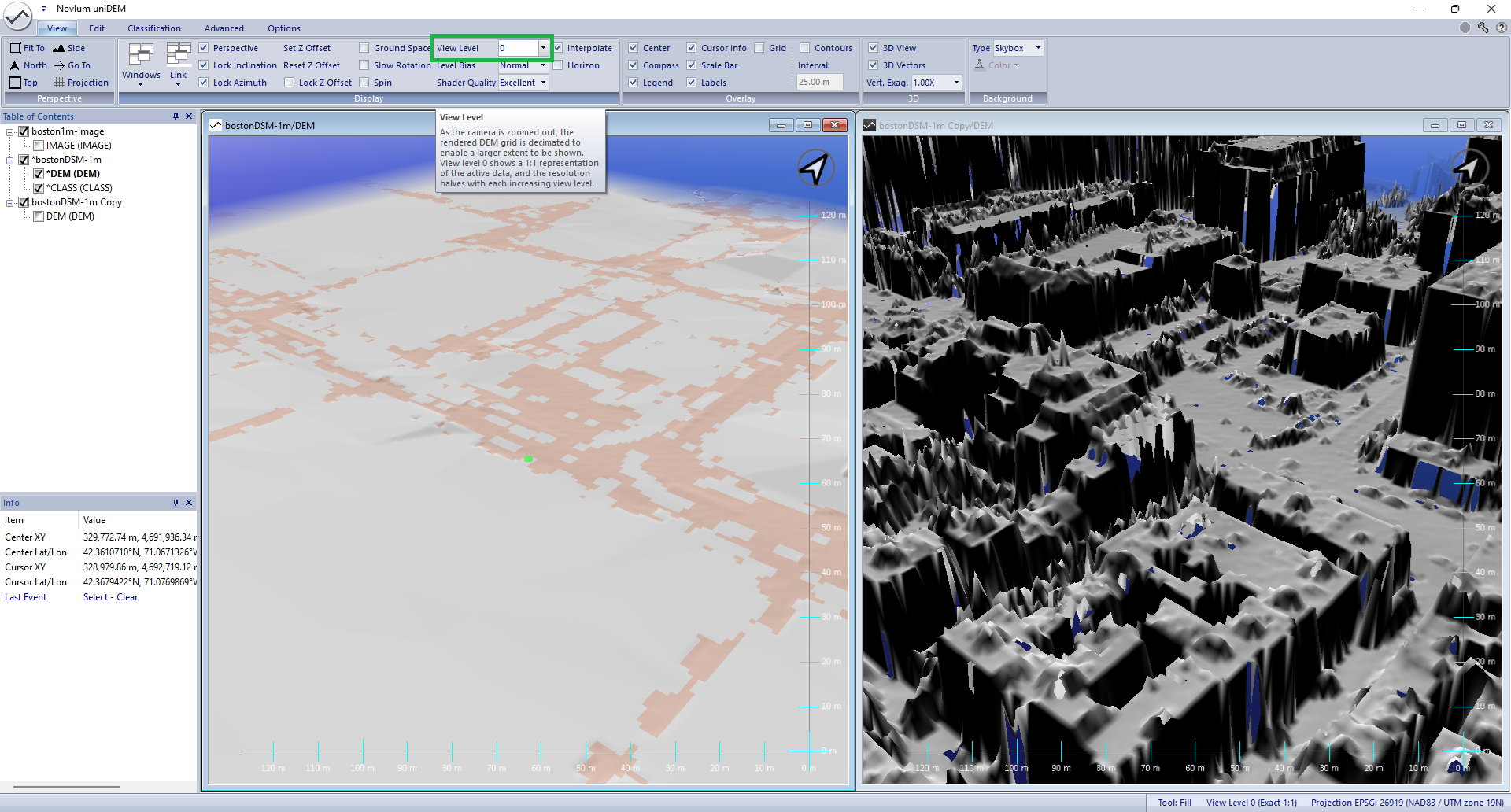Open the View Level dropdown

[543, 48]
